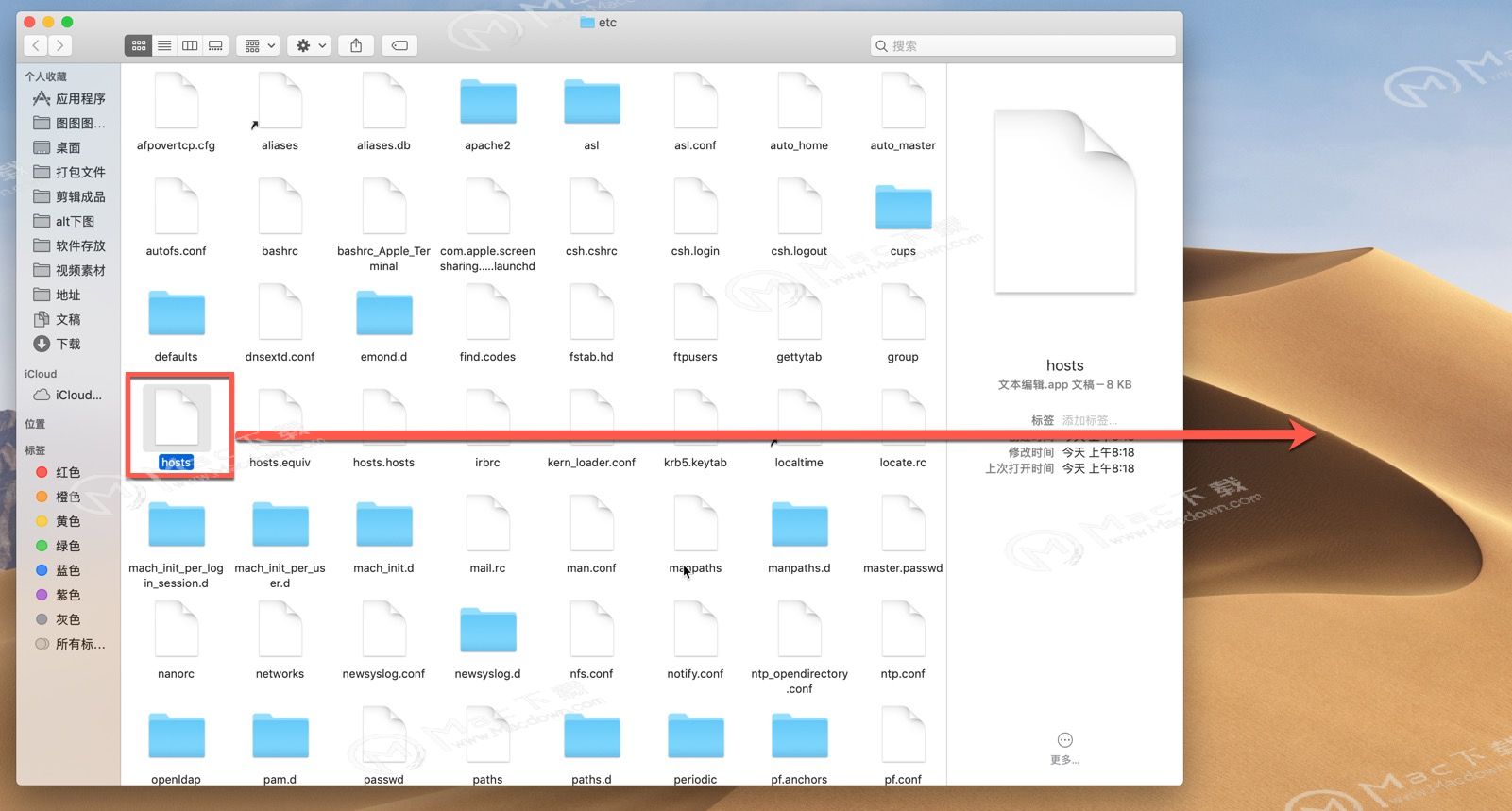Select the cups folder
1512x811 pixels.
tap(903, 208)
